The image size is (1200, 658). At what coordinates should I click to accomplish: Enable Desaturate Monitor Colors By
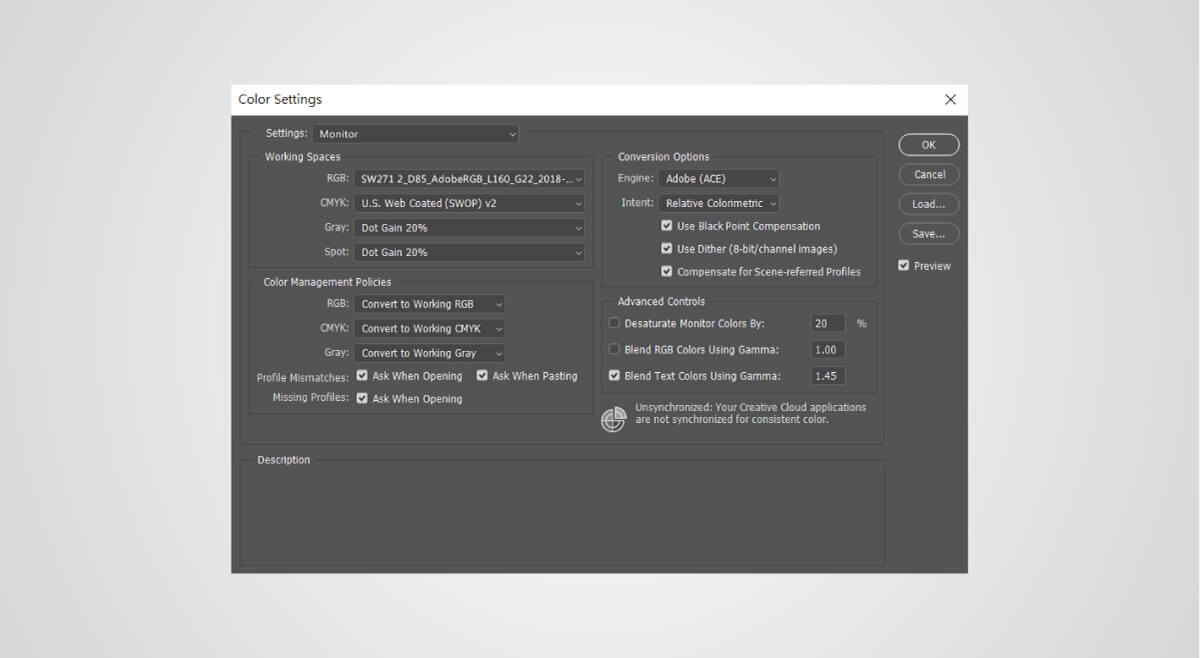click(x=615, y=322)
